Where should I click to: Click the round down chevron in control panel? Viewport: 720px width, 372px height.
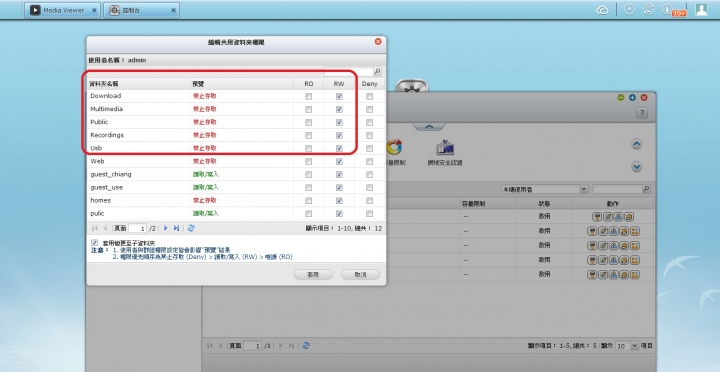pos(636,167)
